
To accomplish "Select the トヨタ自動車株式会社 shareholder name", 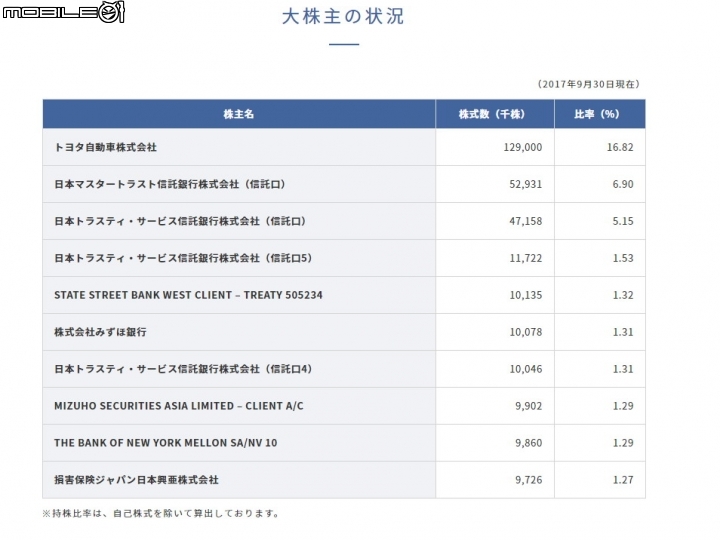I will 106,147.
